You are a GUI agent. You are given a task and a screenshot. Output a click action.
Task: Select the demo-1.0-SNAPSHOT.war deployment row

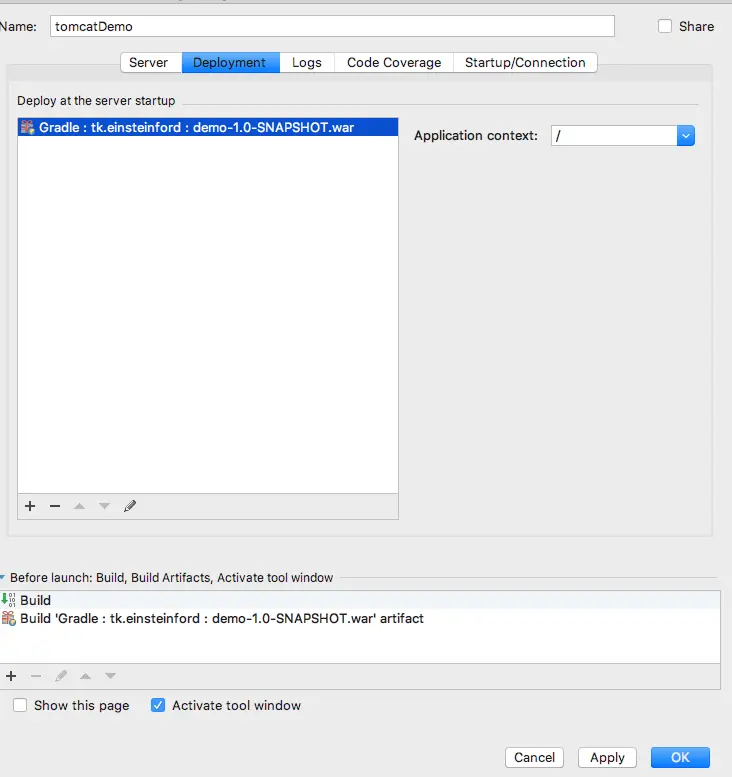point(208,127)
